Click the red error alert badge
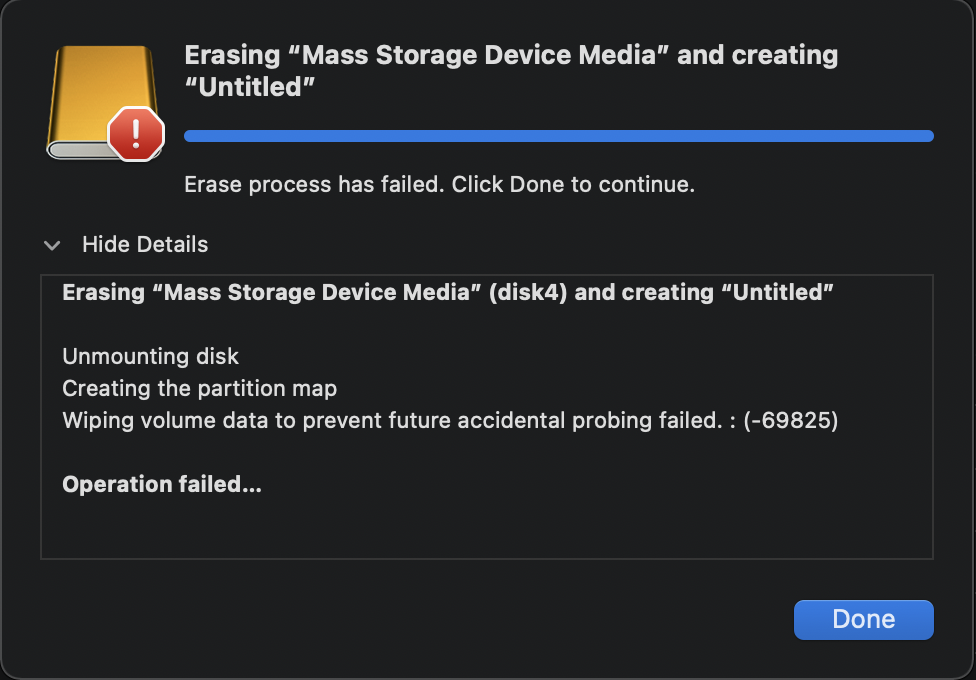Image resolution: width=976 pixels, height=680 pixels. coord(136,132)
